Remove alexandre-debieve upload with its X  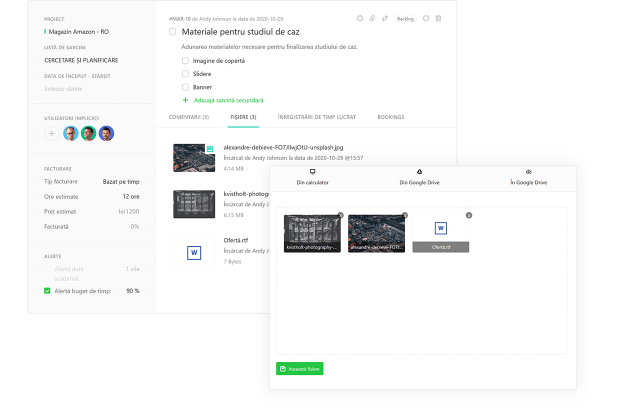coord(405,215)
